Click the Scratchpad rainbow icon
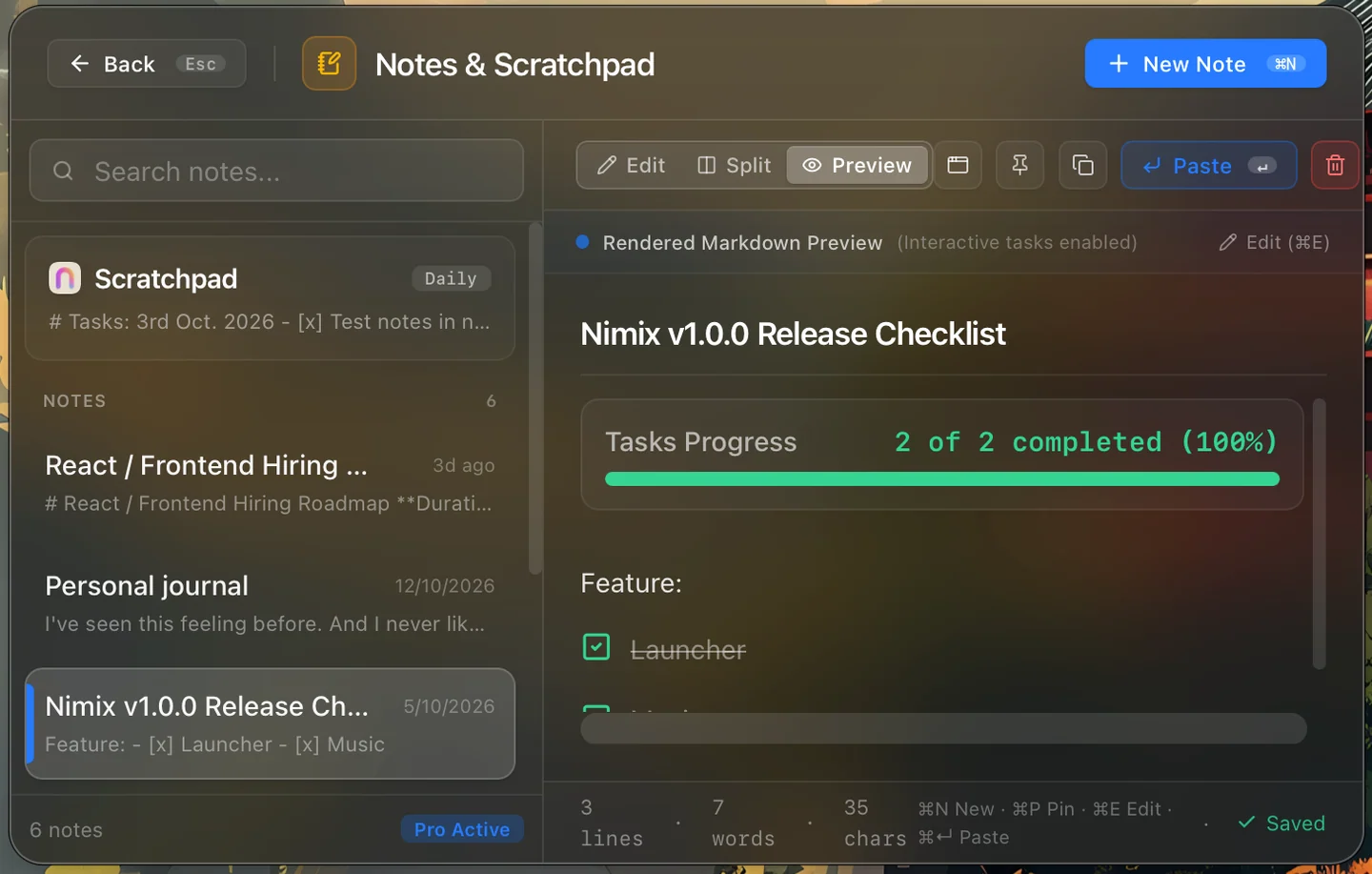1372x874 pixels. pos(65,278)
